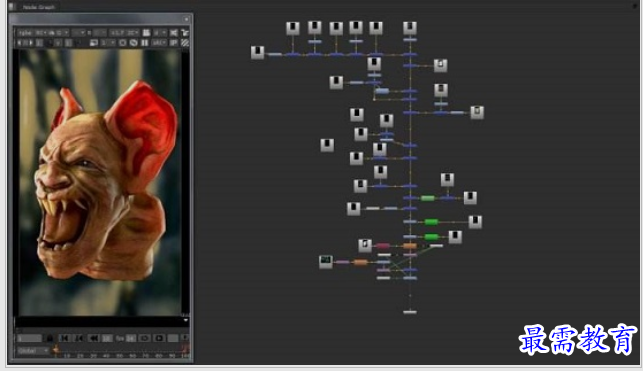The width and height of the screenshot is (643, 371).
Task: Toggle the striped overlay icon in viewer toolbar
Action: tap(185, 43)
